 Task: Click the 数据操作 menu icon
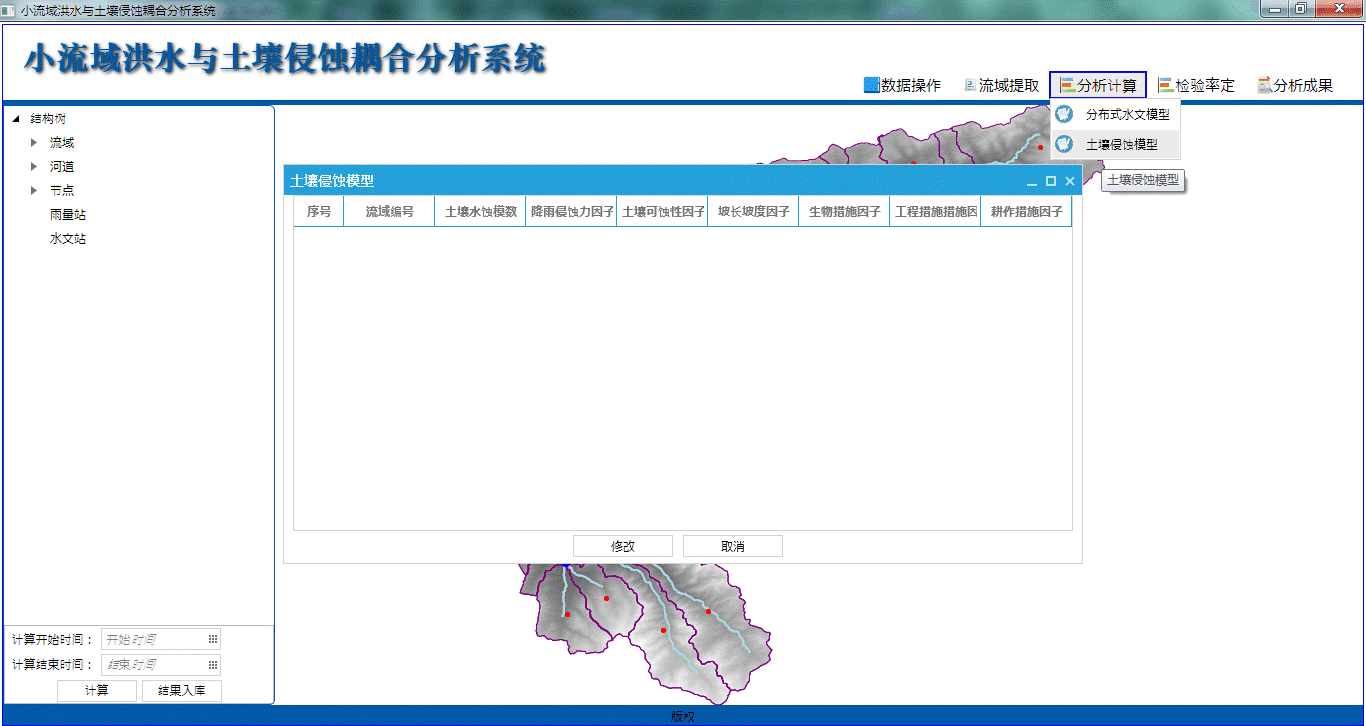tap(871, 85)
